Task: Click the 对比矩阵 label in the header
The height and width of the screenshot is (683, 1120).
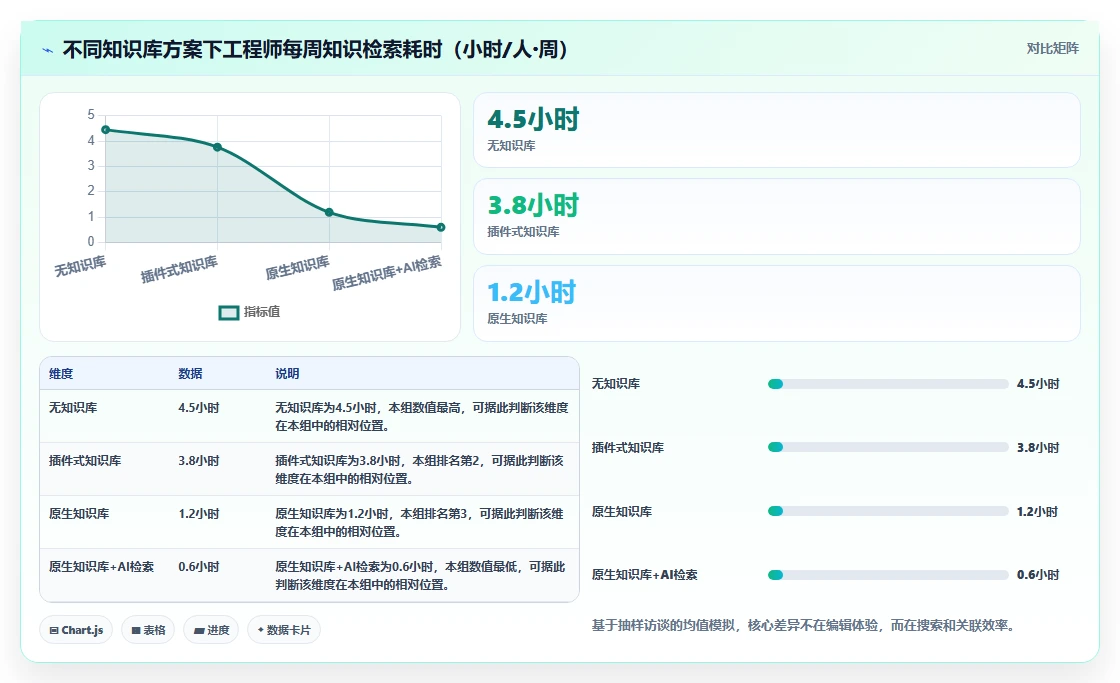Action: tap(1052, 49)
